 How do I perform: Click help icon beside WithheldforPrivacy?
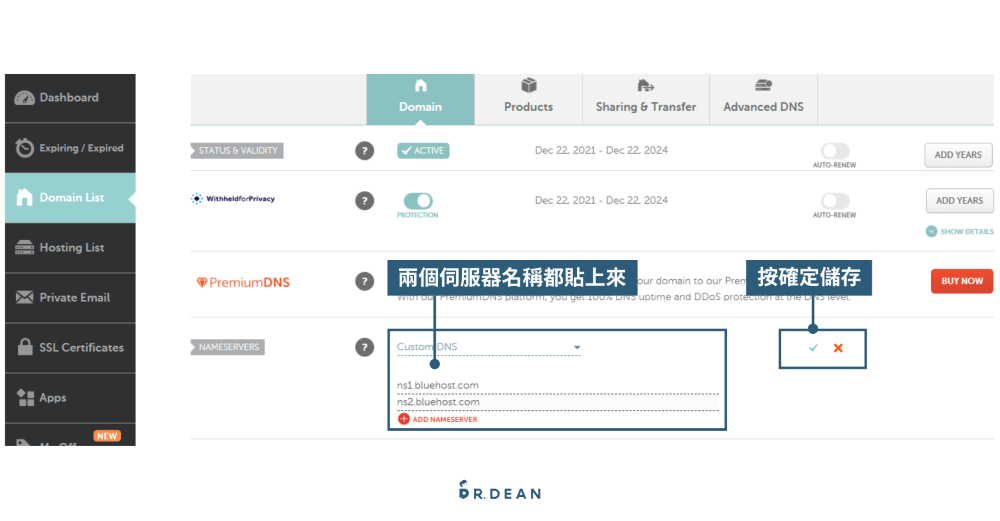click(x=364, y=201)
